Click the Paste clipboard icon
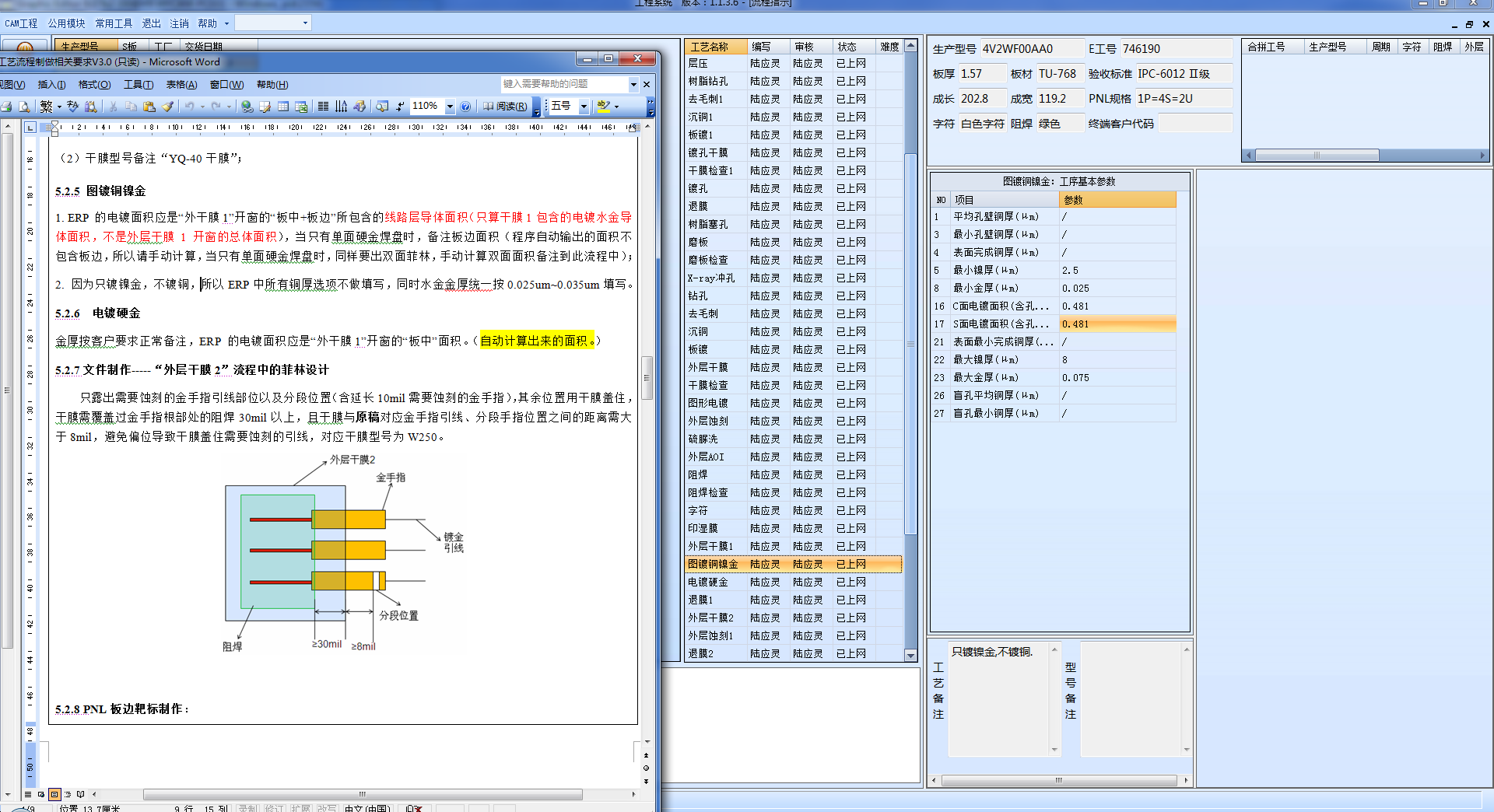1494x812 pixels. [149, 107]
